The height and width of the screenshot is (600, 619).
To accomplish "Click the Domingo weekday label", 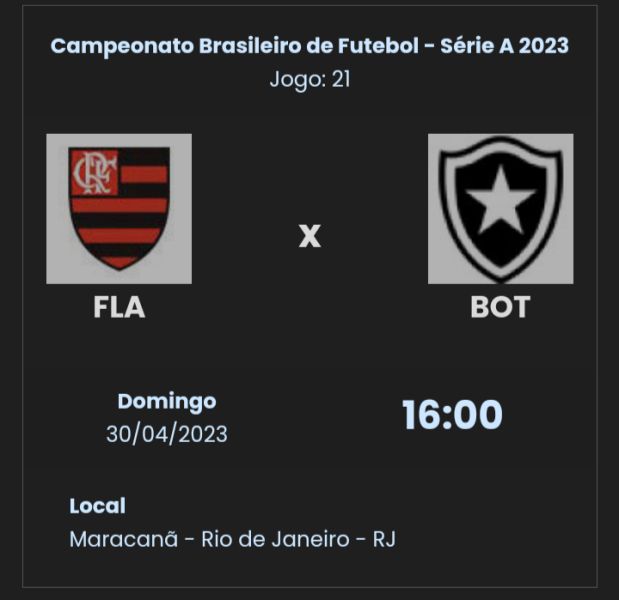I will (x=167, y=401).
